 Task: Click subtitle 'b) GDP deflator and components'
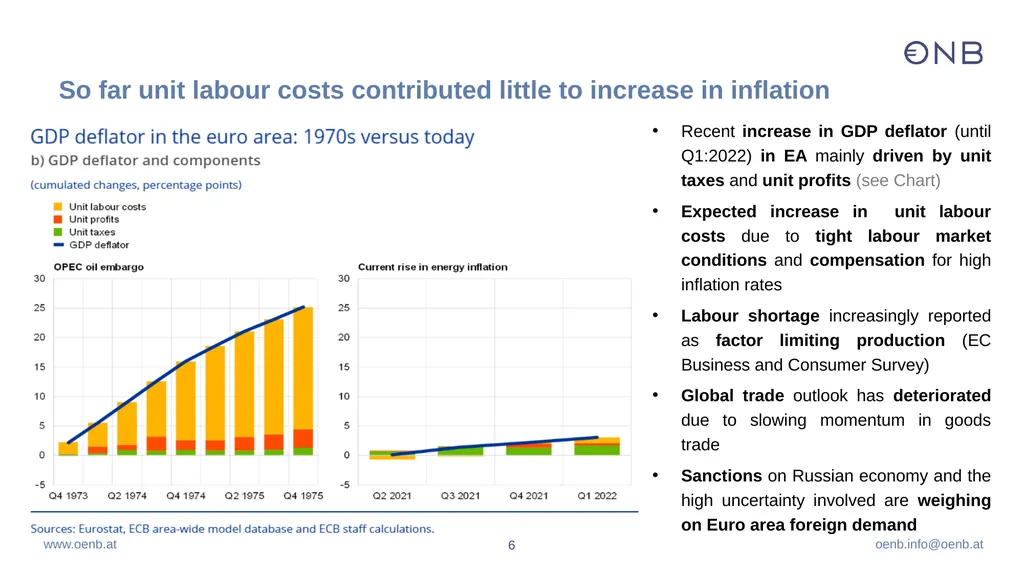click(x=146, y=160)
